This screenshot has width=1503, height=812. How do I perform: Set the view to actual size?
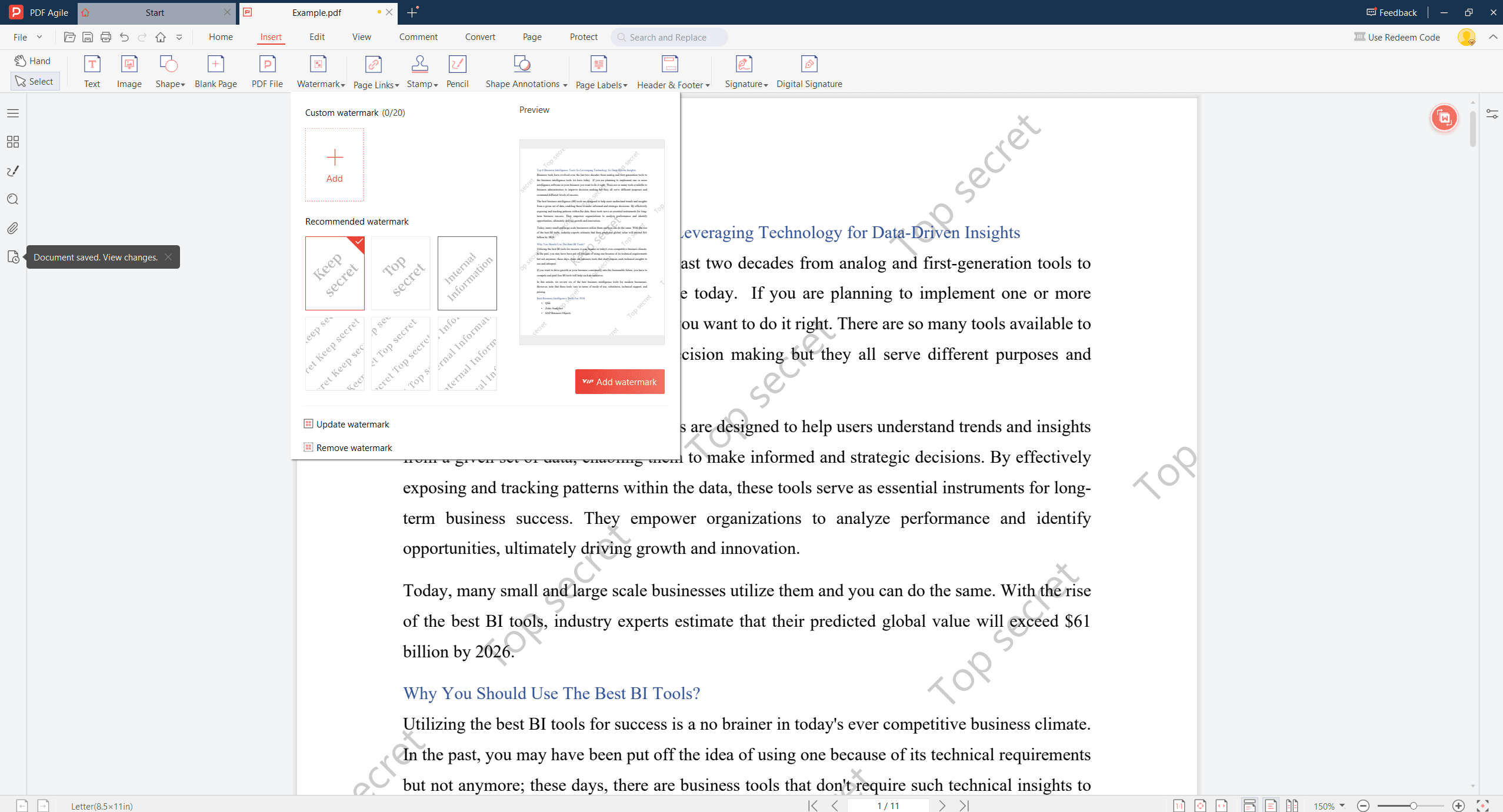[x=1179, y=806]
